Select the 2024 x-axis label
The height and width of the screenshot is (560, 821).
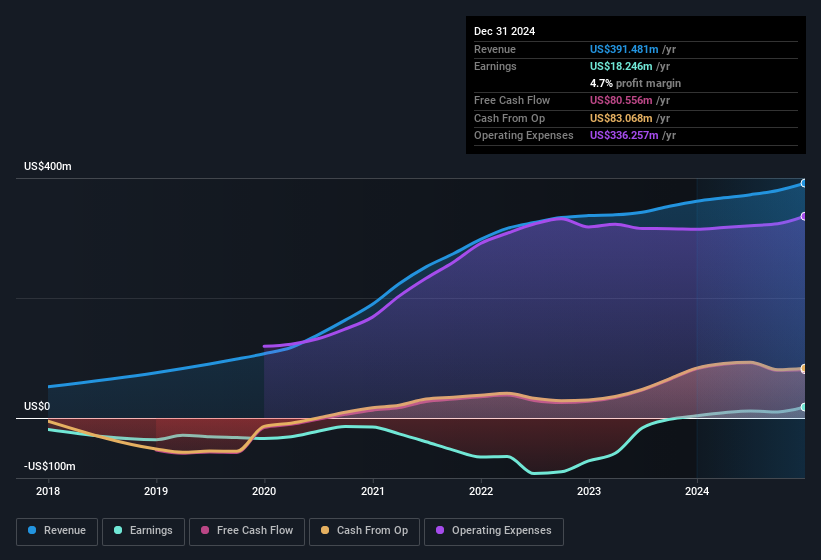point(697,491)
